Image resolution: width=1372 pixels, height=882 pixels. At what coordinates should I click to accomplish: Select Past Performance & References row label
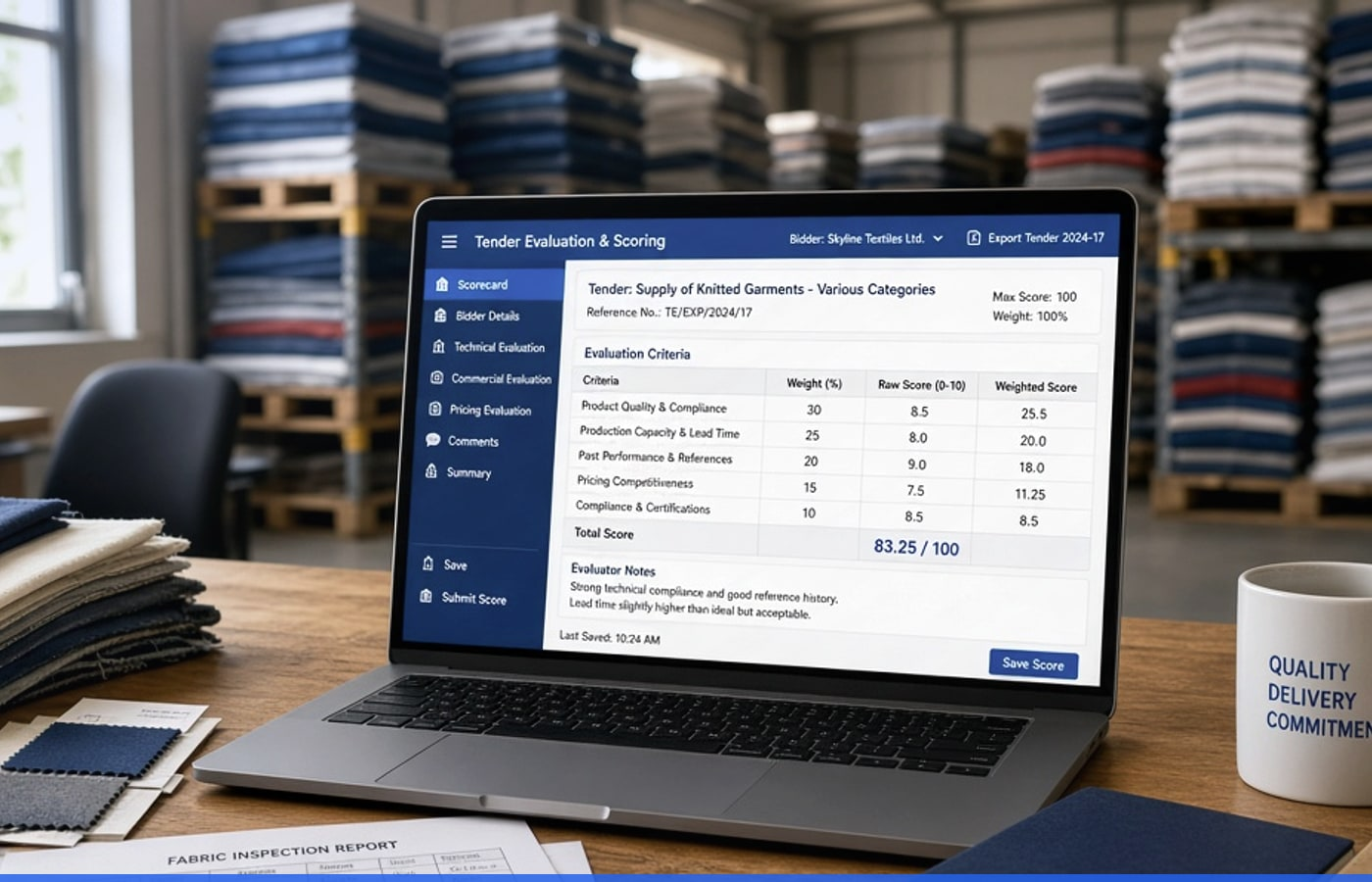click(655, 457)
